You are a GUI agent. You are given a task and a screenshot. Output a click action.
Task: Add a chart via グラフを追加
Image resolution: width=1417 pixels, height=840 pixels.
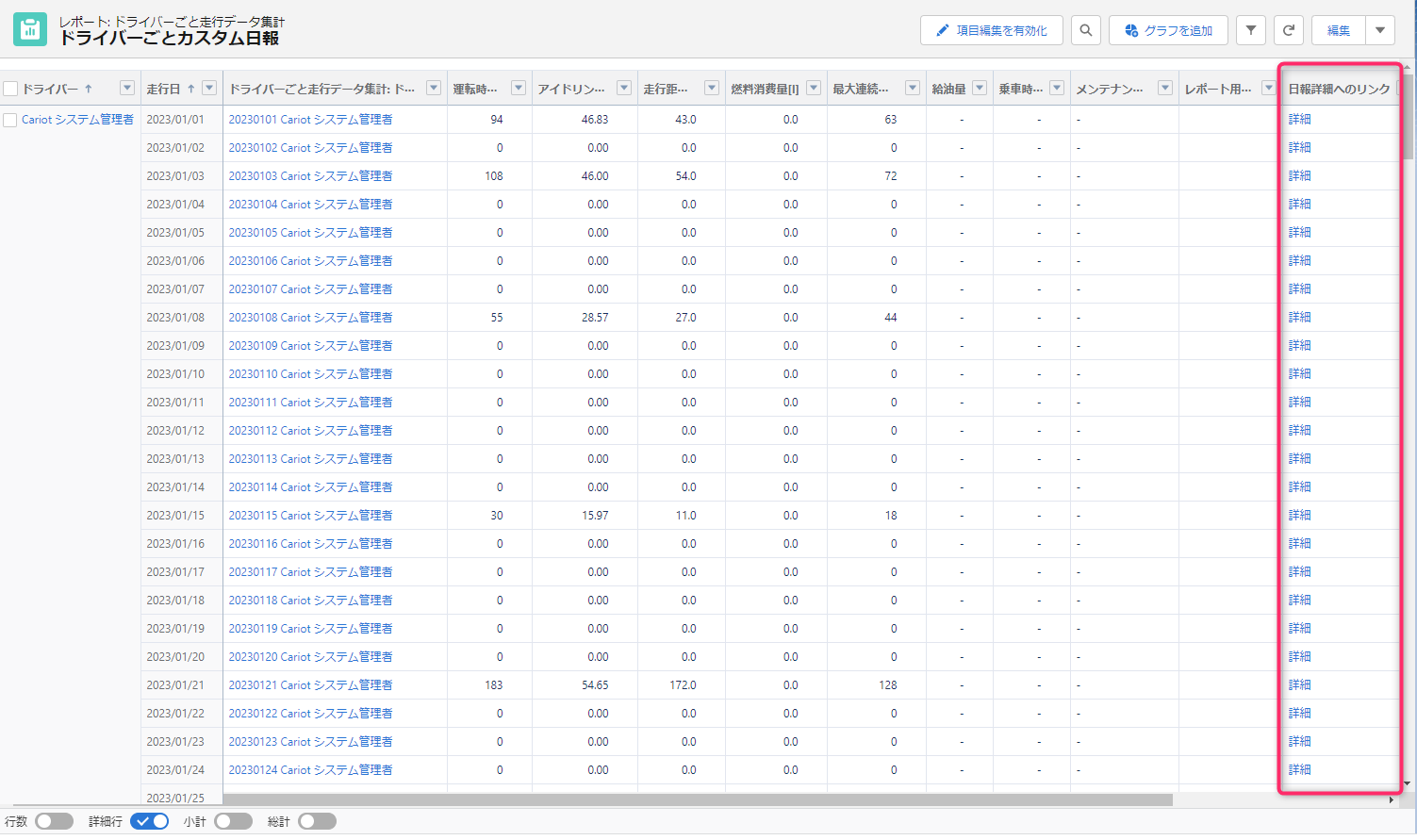pos(1168,30)
